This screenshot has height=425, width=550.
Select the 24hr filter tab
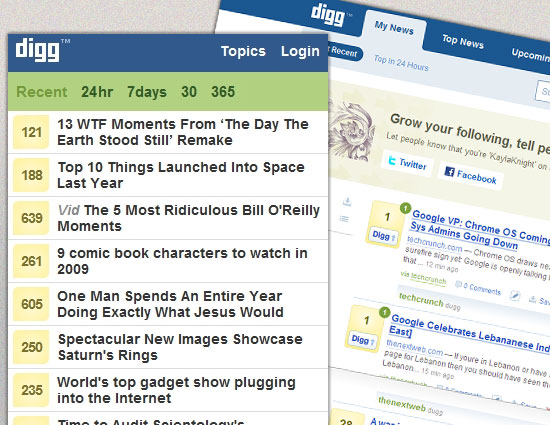[x=97, y=92]
